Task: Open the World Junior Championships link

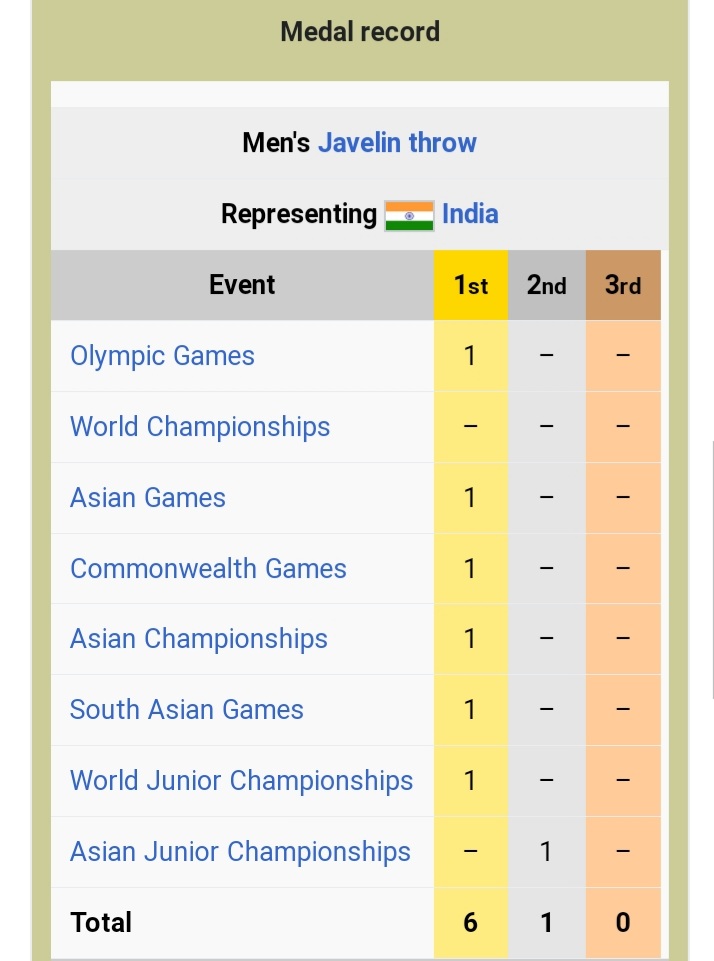Action: [x=241, y=781]
